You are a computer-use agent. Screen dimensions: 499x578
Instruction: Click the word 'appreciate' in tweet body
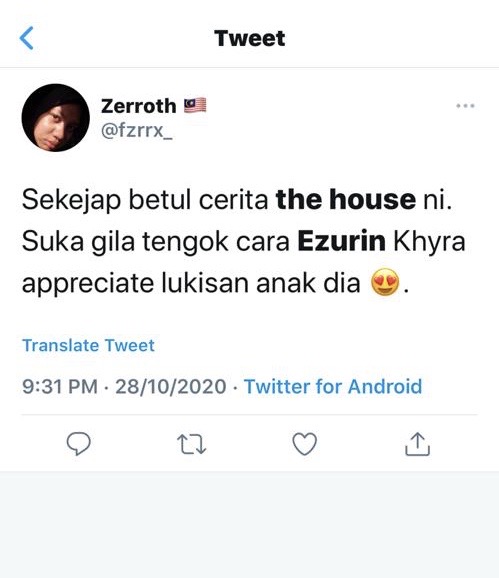point(88,283)
